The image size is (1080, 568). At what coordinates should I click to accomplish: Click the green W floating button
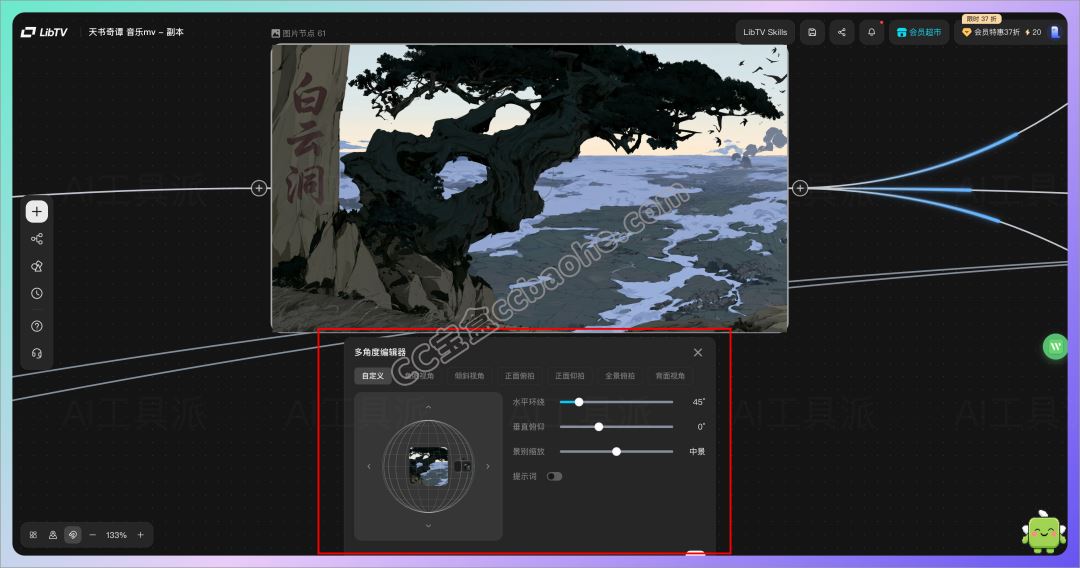[x=1055, y=346]
